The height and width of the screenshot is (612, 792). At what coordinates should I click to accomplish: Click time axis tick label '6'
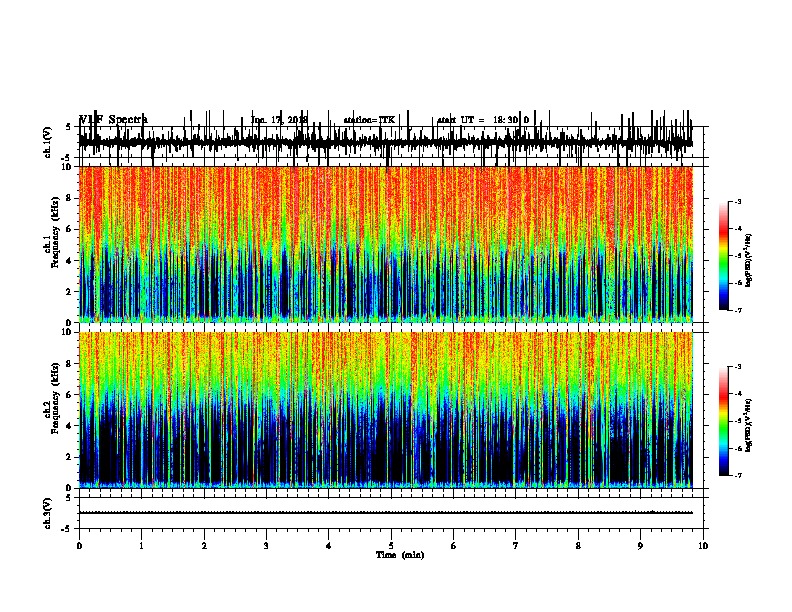(454, 546)
